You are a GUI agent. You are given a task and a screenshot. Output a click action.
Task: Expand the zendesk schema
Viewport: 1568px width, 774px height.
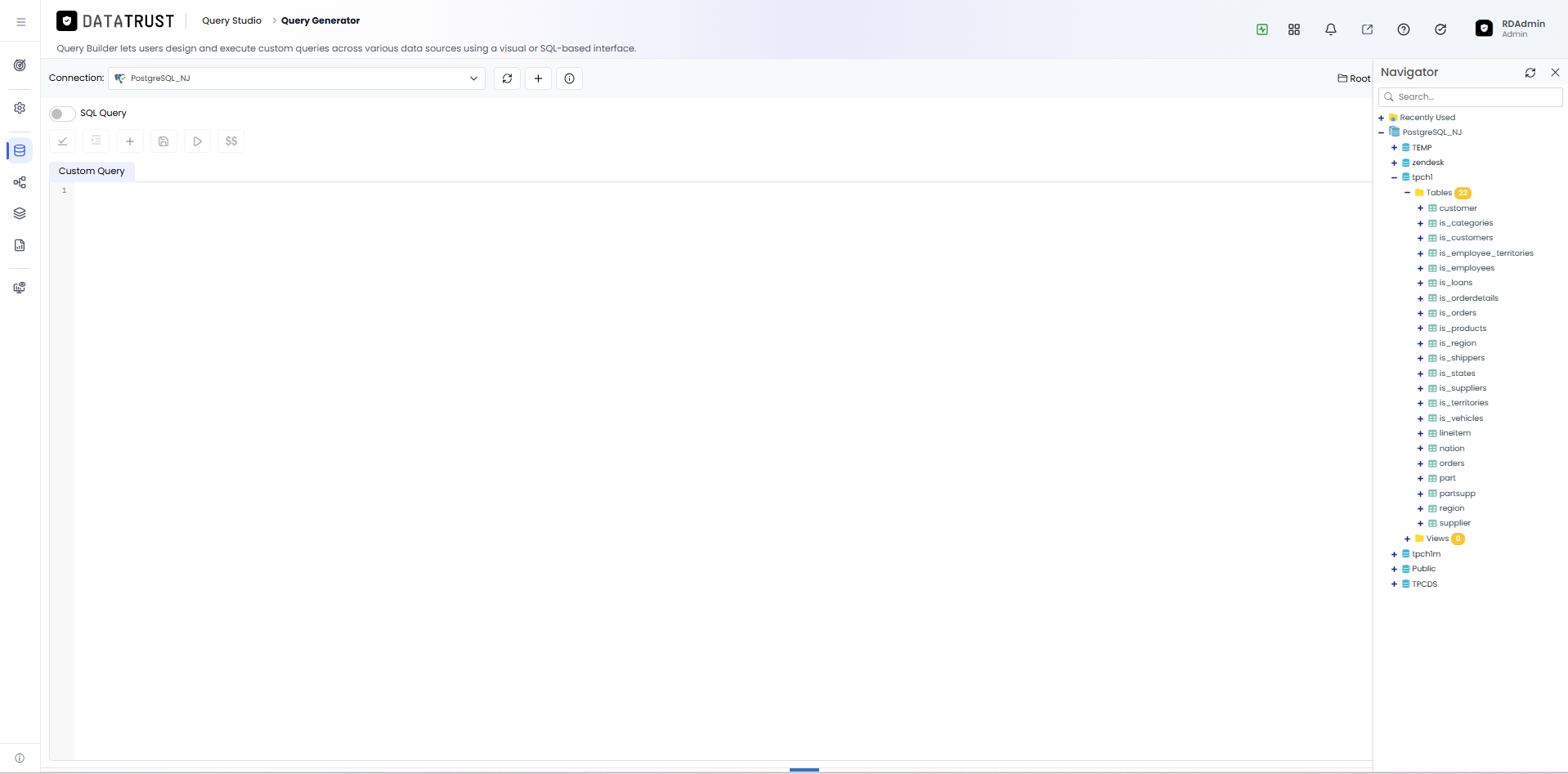tap(1395, 163)
